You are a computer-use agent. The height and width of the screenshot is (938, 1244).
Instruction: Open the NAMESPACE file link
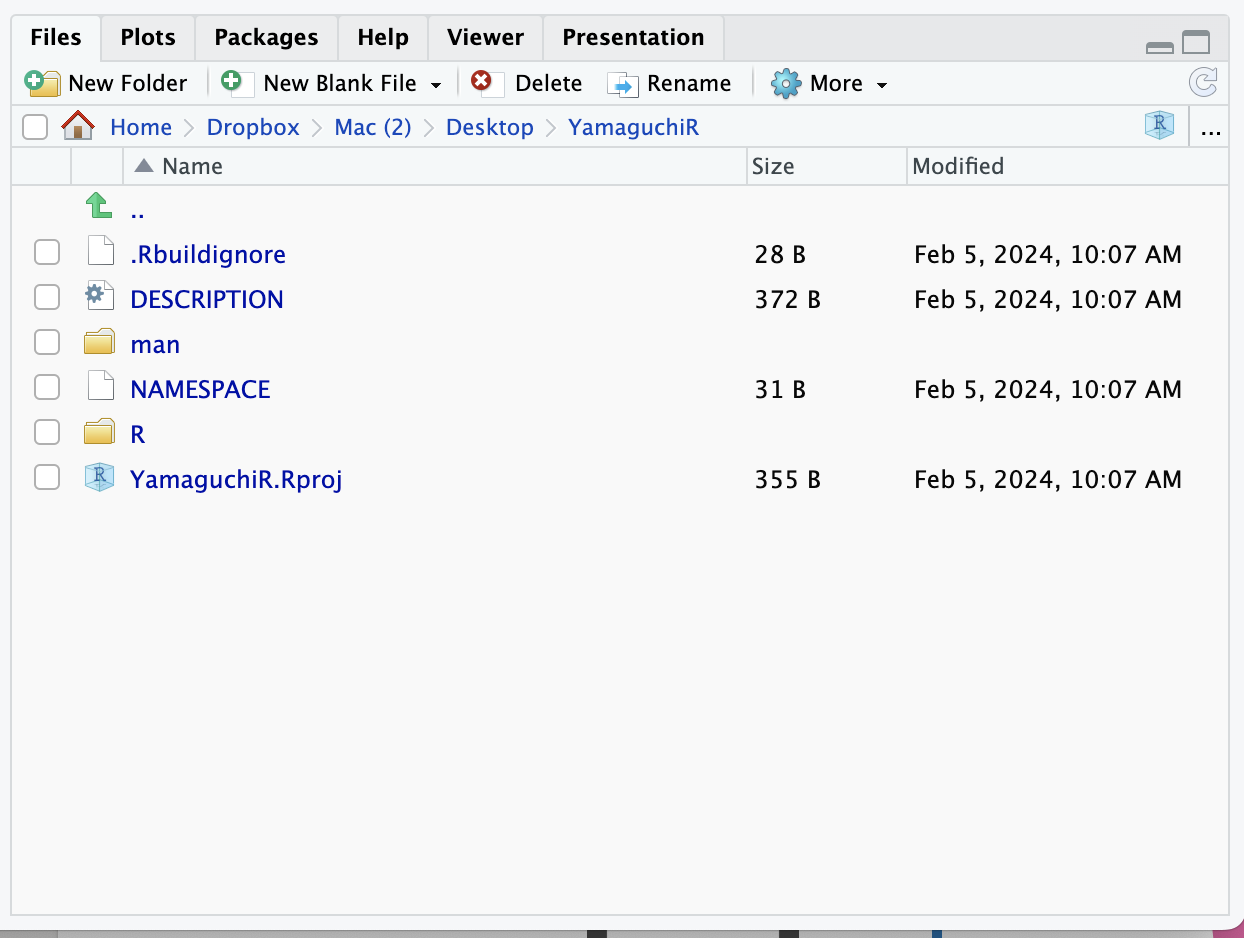click(x=200, y=389)
